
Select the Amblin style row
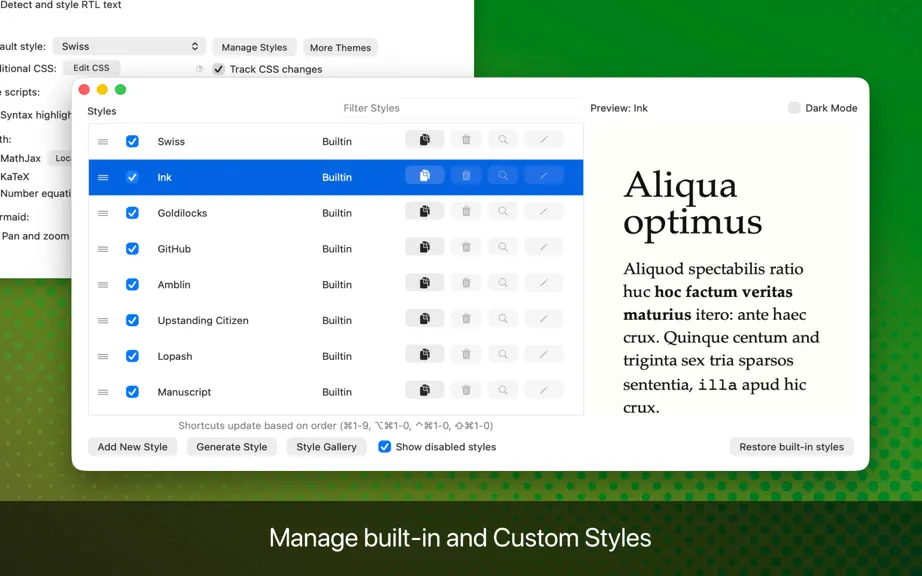coord(336,284)
